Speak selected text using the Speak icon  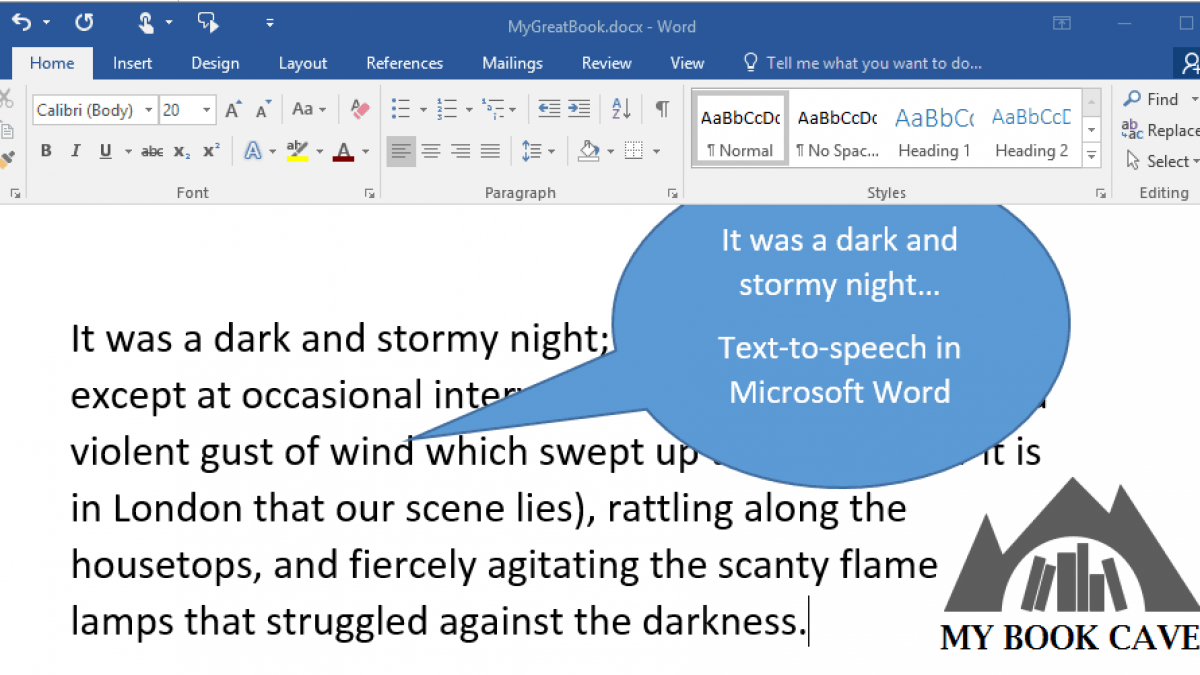[x=207, y=22]
